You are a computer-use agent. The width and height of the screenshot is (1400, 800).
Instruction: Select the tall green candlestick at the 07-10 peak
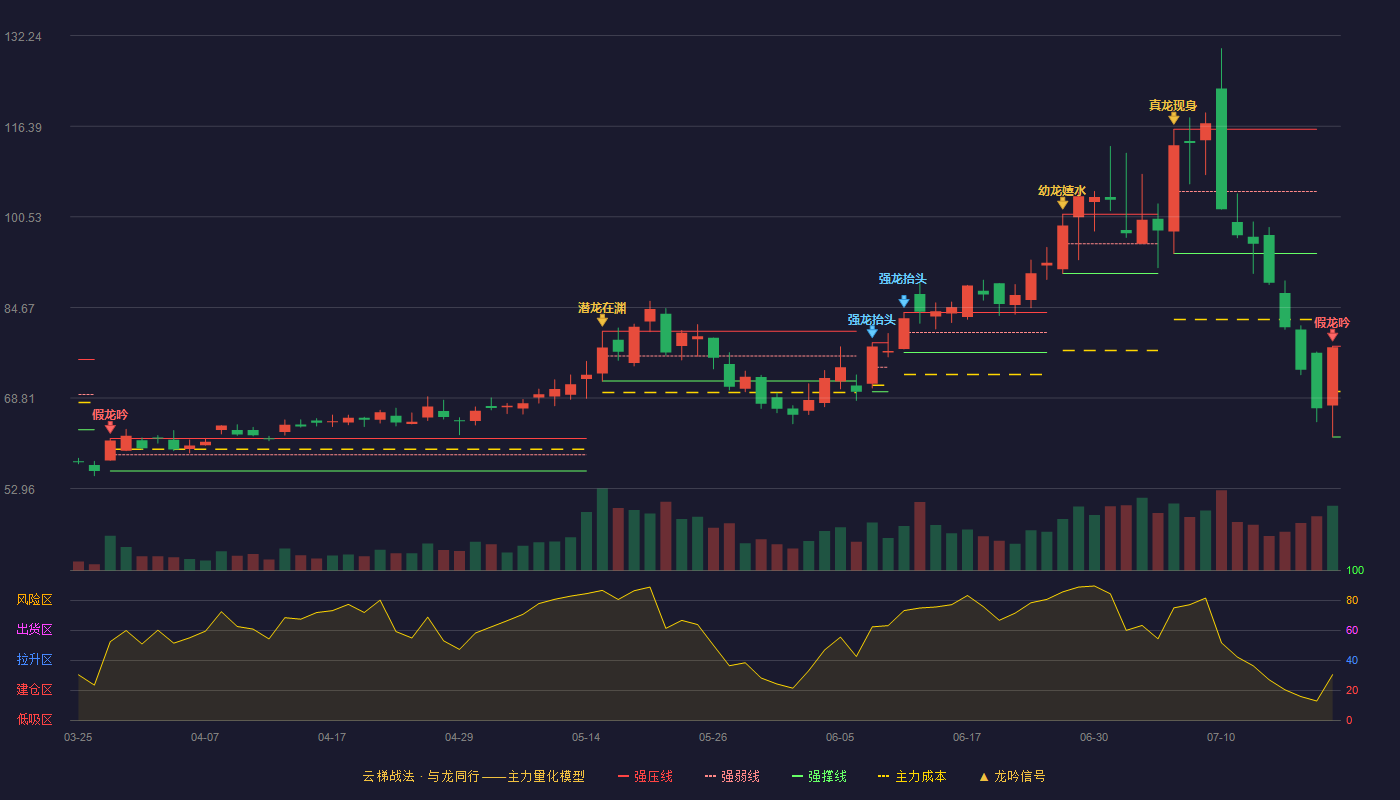click(1221, 149)
